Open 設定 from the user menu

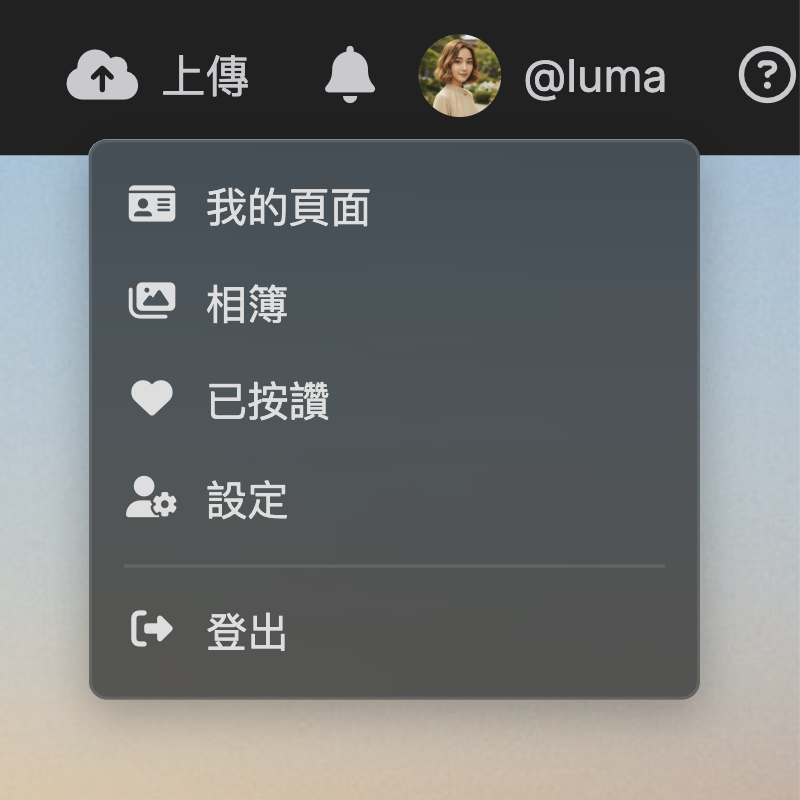[x=394, y=497]
